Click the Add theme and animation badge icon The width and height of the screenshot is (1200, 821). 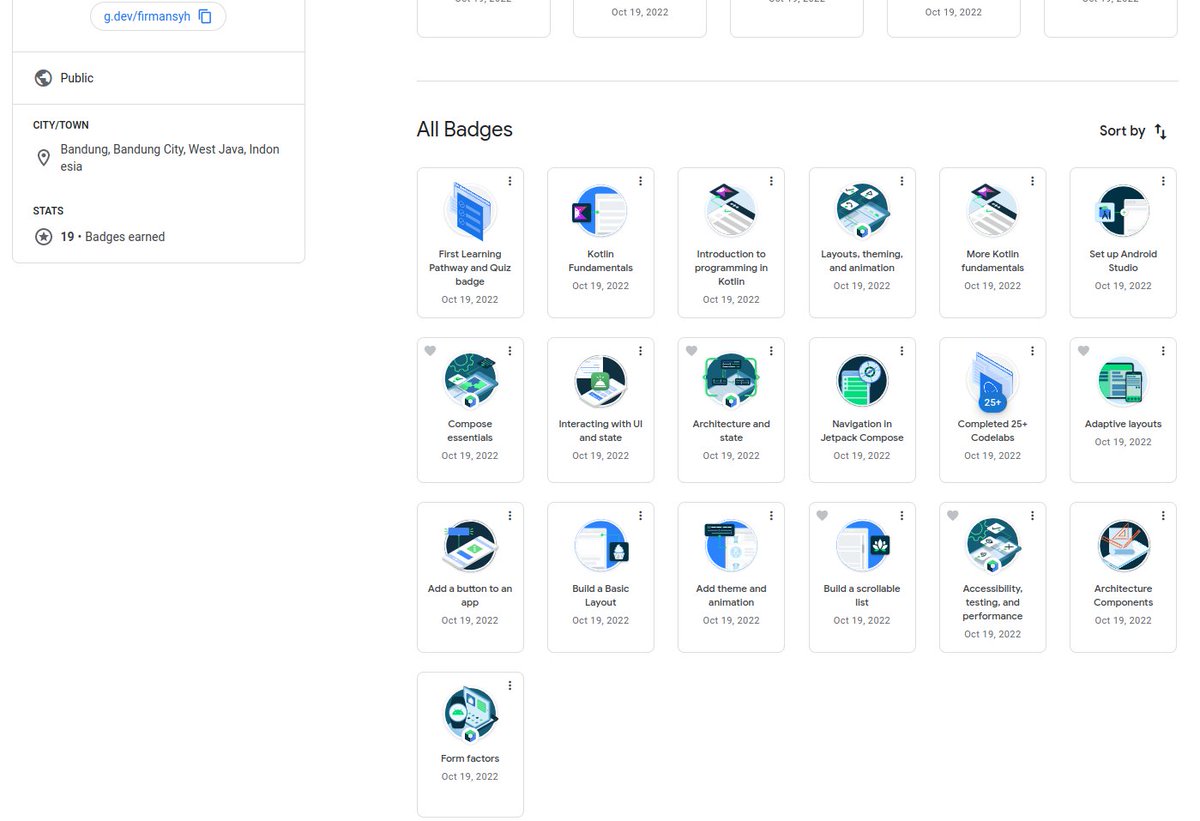(x=731, y=546)
